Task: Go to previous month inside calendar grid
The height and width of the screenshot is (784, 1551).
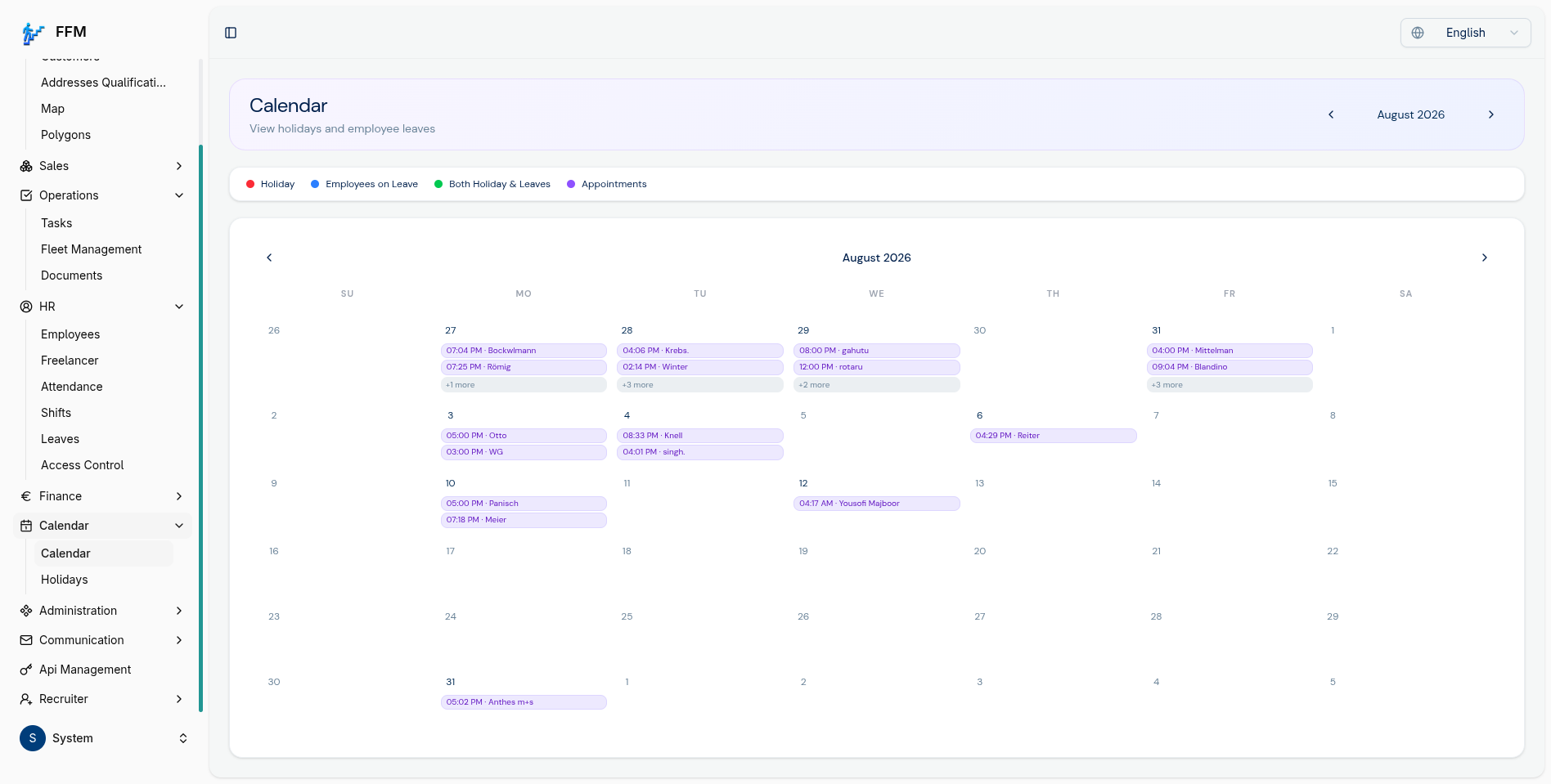Action: pyautogui.click(x=269, y=258)
